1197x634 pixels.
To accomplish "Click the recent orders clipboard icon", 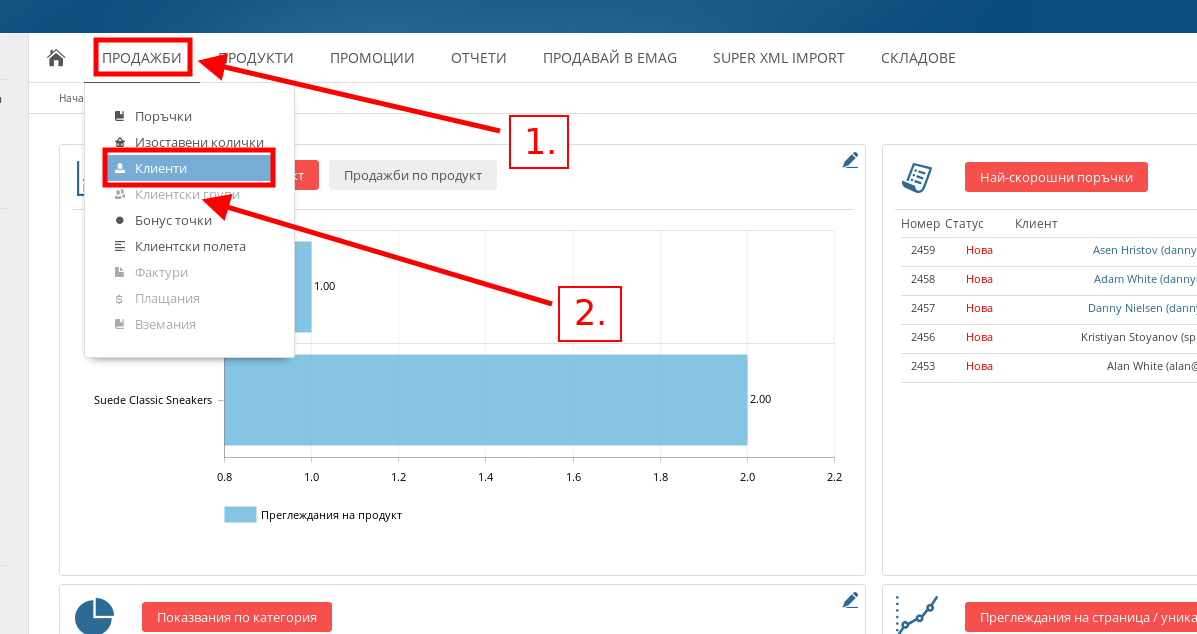I will 917,178.
